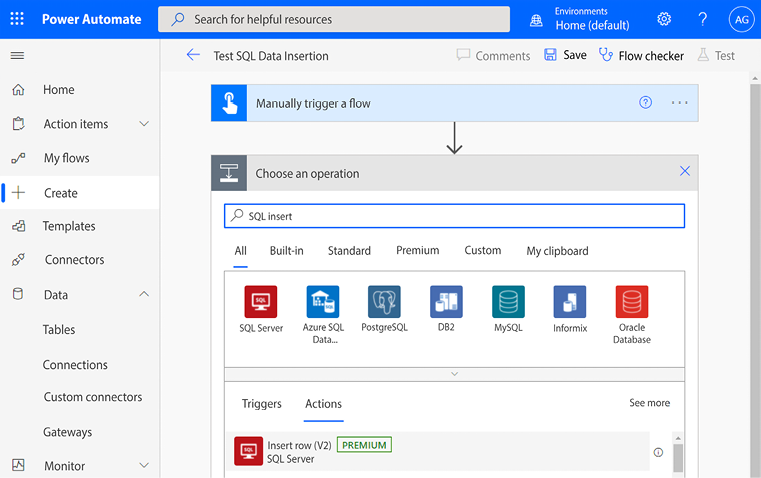The image size is (761, 478).
Task: Click the Save button
Action: coord(565,55)
